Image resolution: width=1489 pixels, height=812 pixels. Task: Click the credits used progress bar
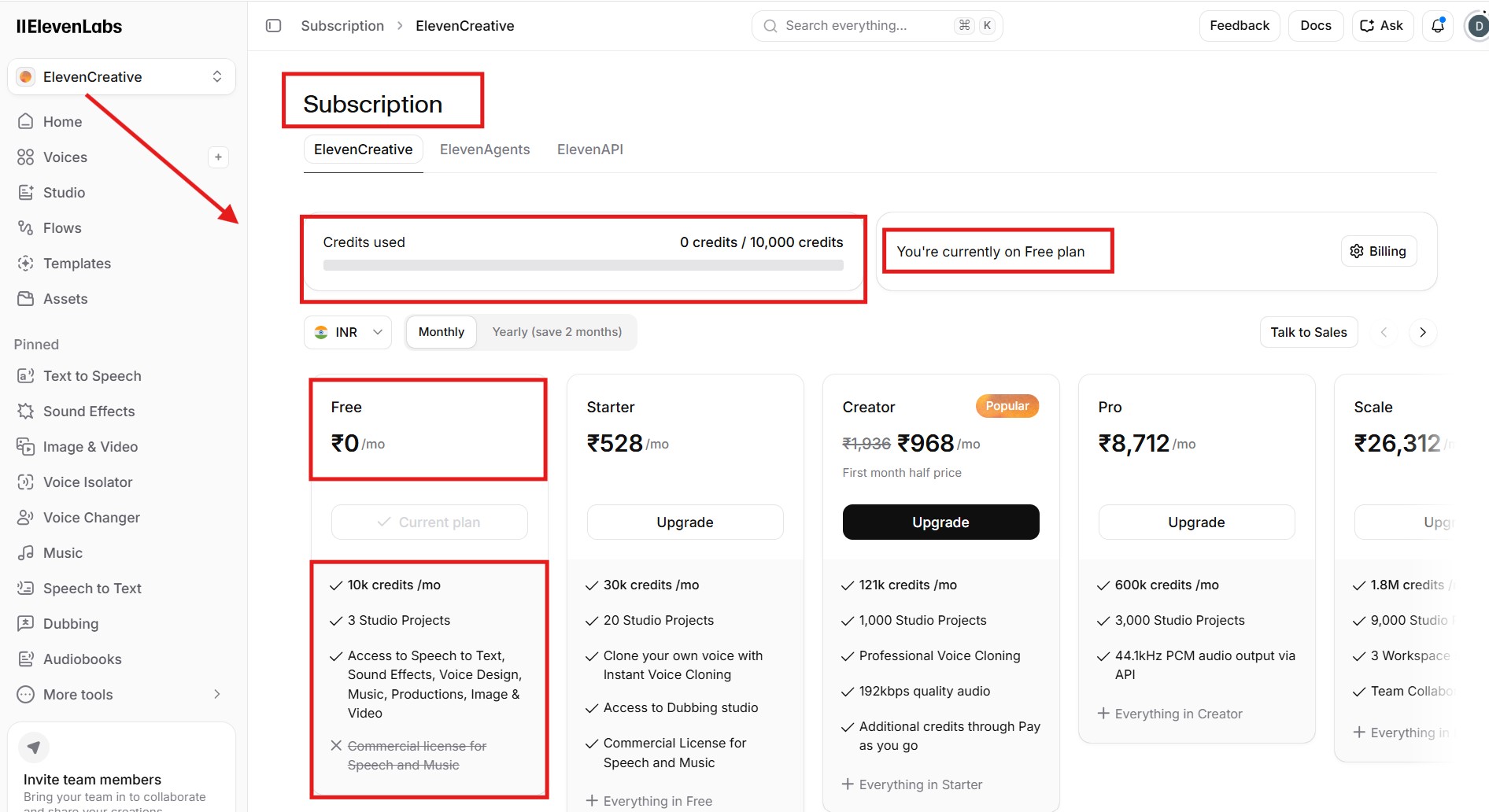[x=583, y=265]
